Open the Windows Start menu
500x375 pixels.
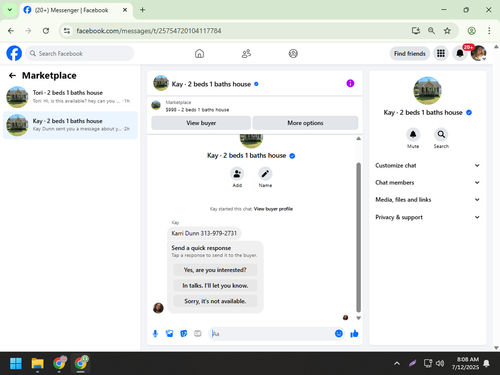pos(16,363)
